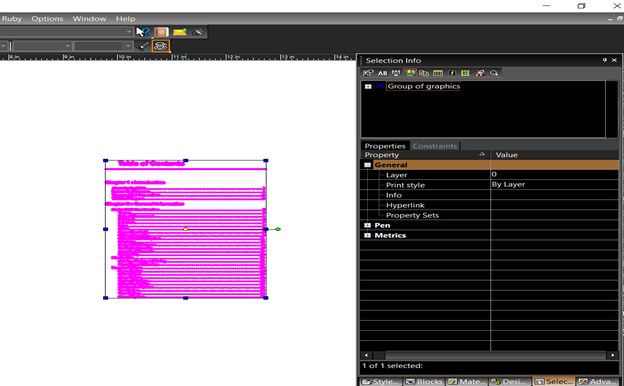Click the right arrow of properties scrollbar

point(612,355)
